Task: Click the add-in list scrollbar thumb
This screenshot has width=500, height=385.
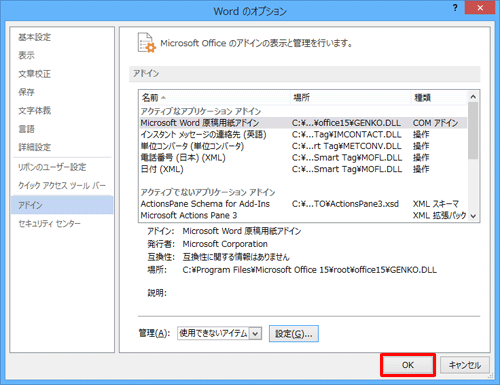Action: 473,131
